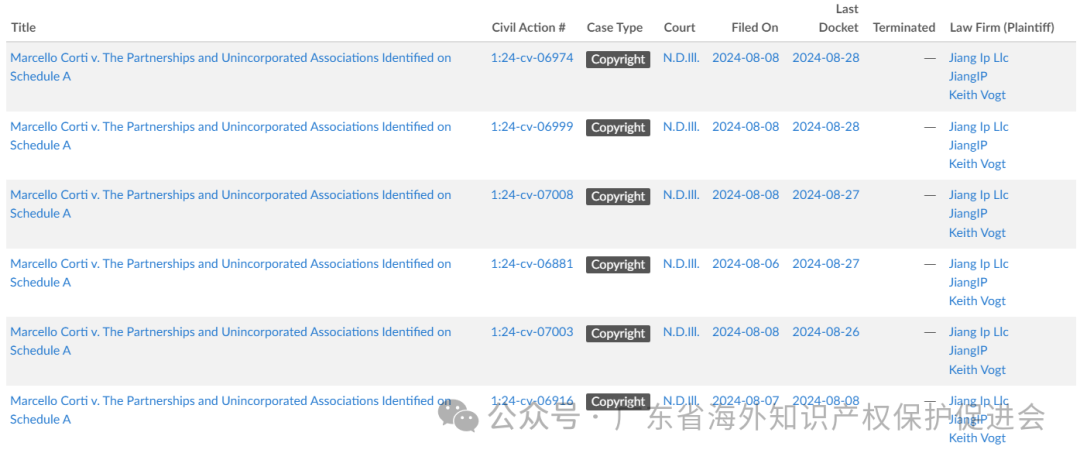Open Keith Vogt in 1:24-cv-06881 row
1080x460 pixels.
[977, 301]
